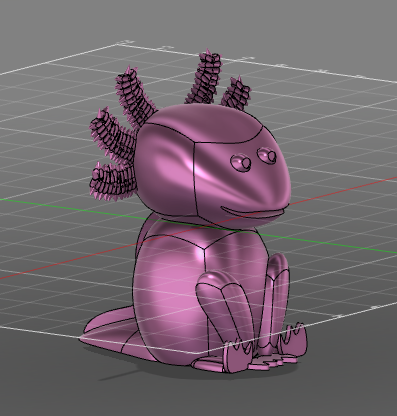Click the axolotl eye nearest the gills

241,163
